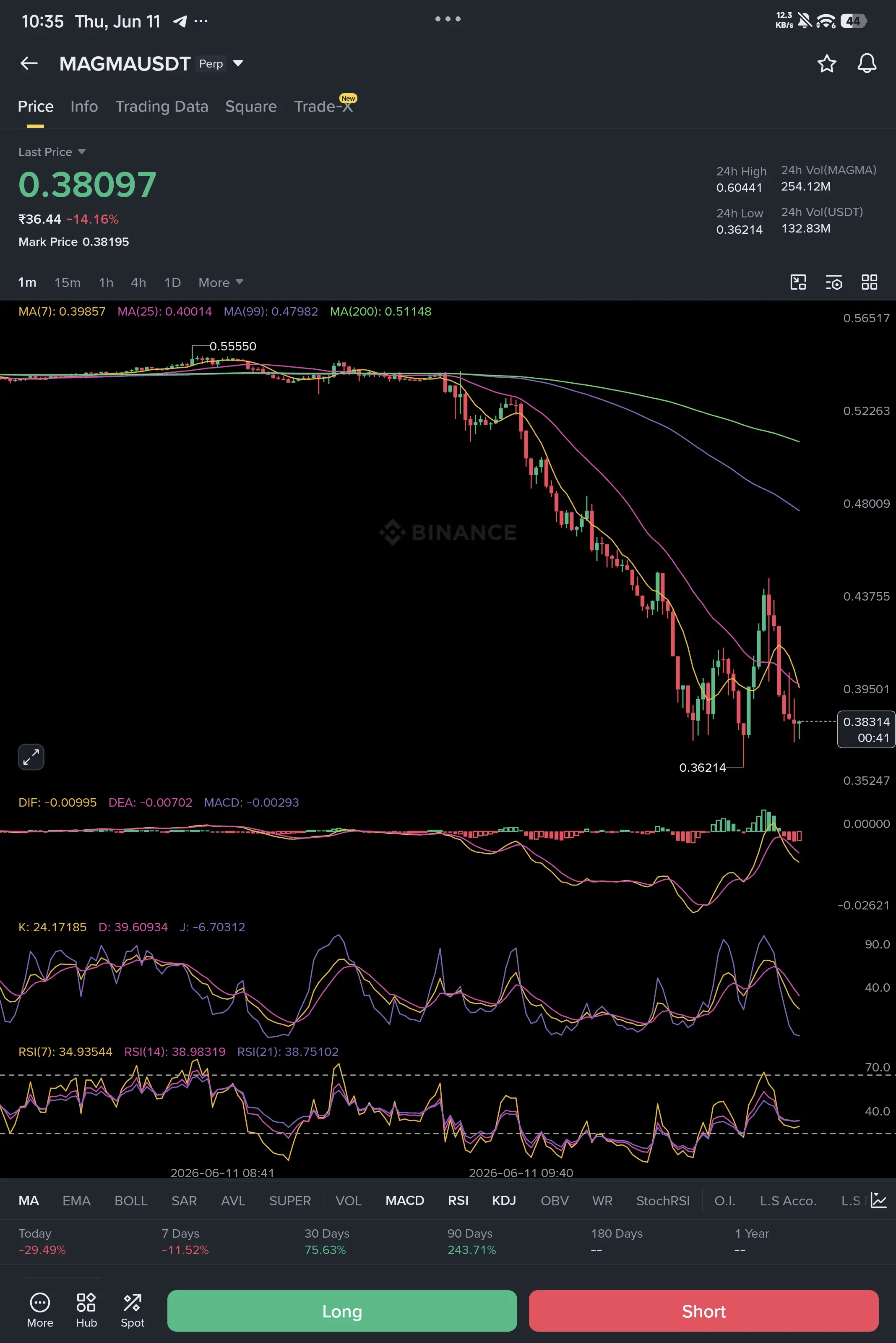Open price alert bell icon
The image size is (896, 1343).
point(867,63)
